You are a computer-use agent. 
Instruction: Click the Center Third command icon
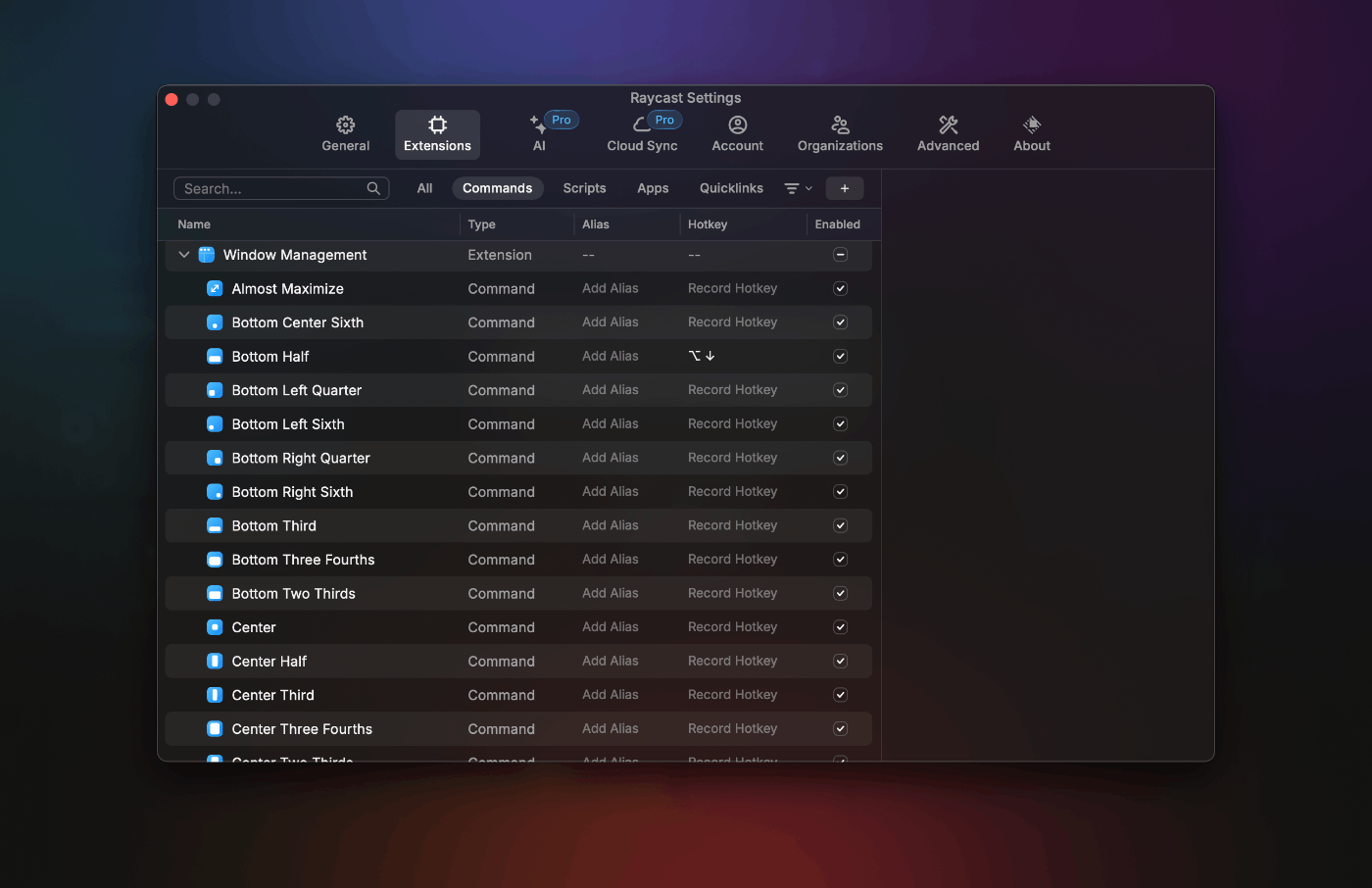(x=215, y=695)
